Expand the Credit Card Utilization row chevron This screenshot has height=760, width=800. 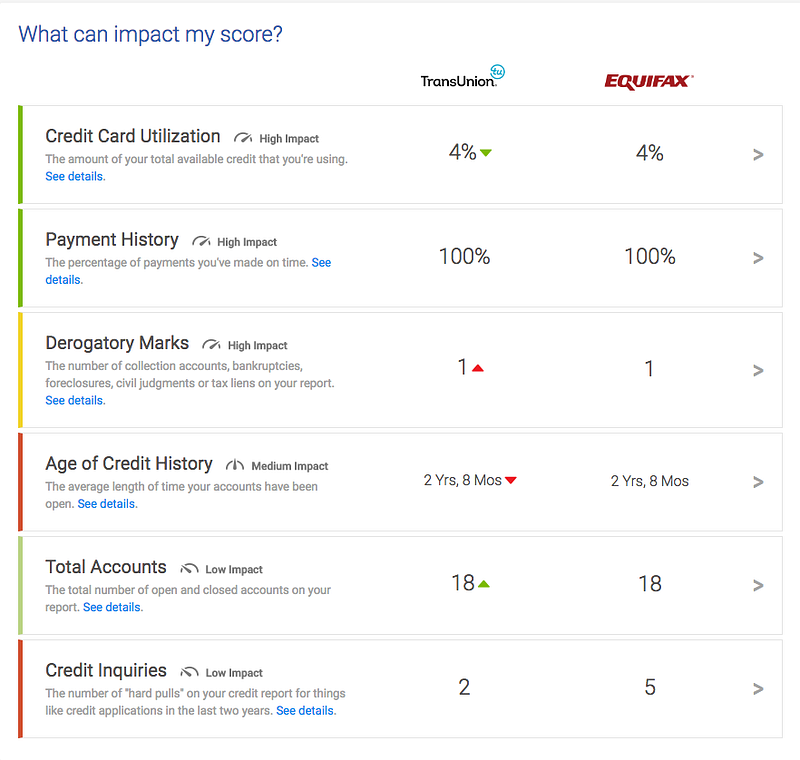pyautogui.click(x=758, y=155)
